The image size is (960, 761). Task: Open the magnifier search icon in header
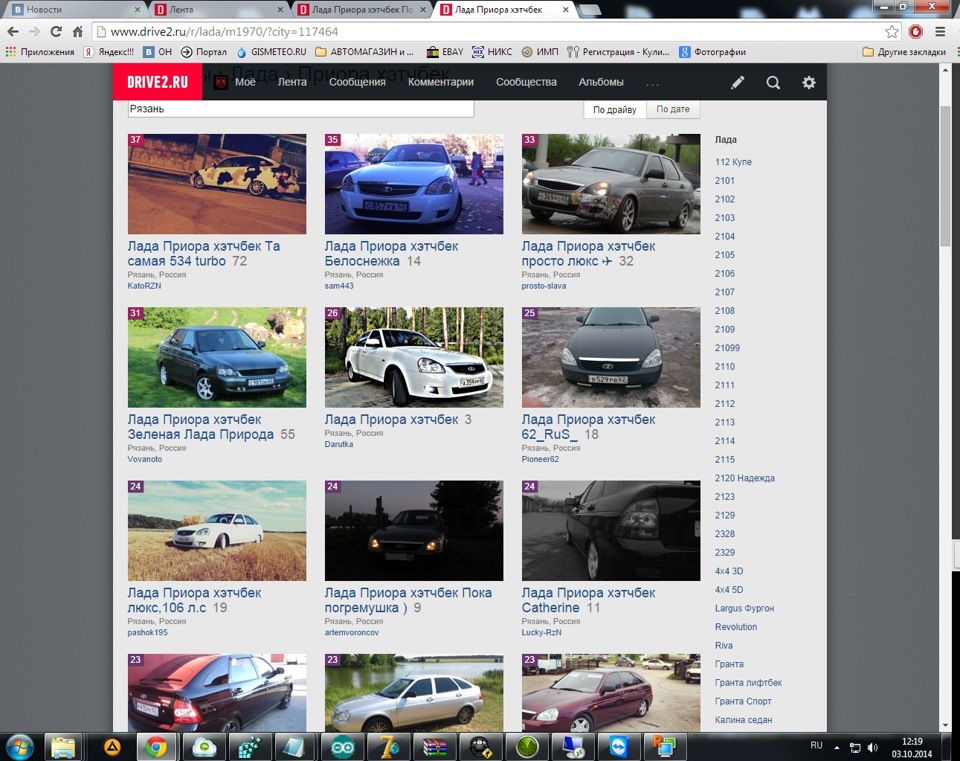tap(773, 83)
